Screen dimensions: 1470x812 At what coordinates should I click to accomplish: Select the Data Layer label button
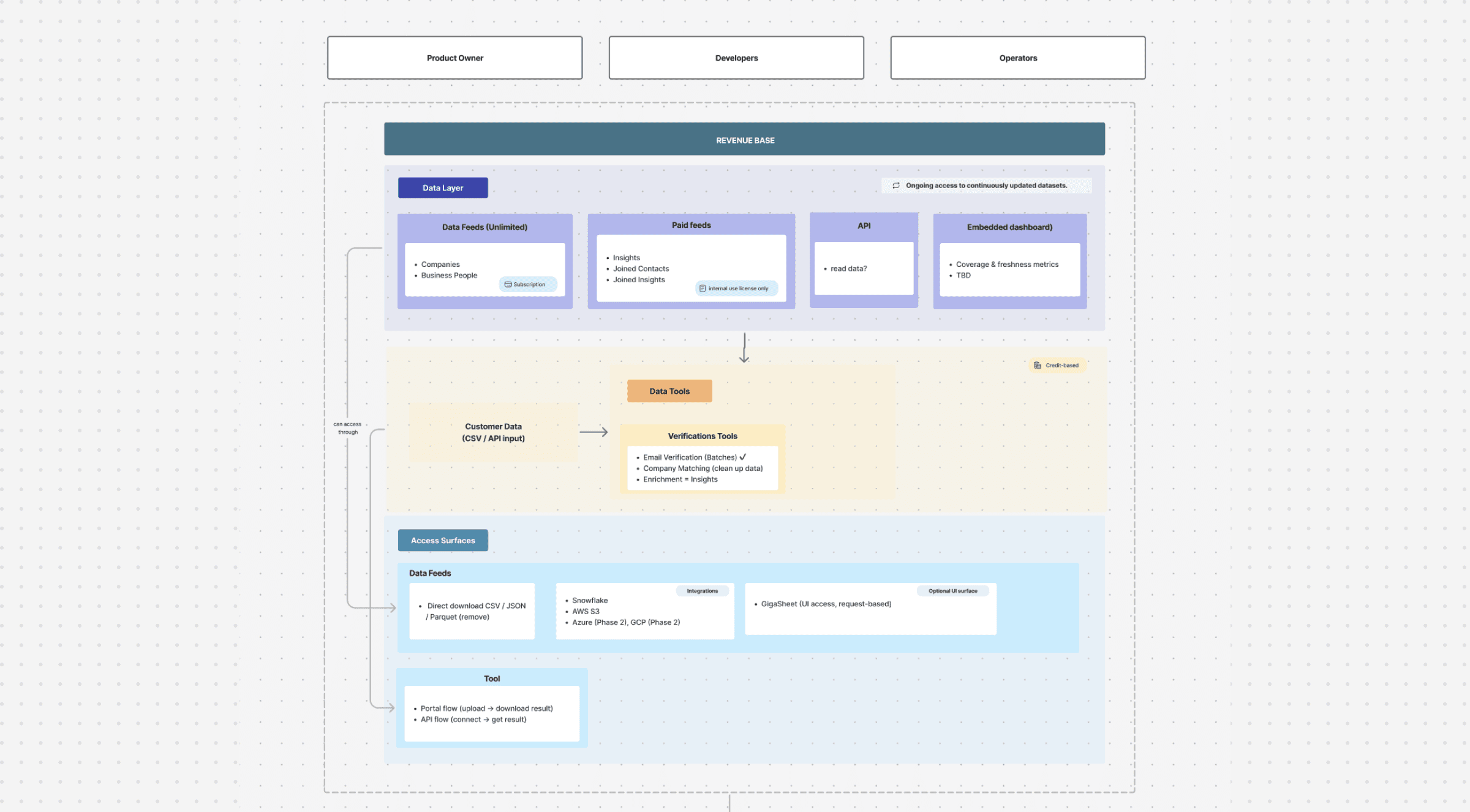[443, 188]
